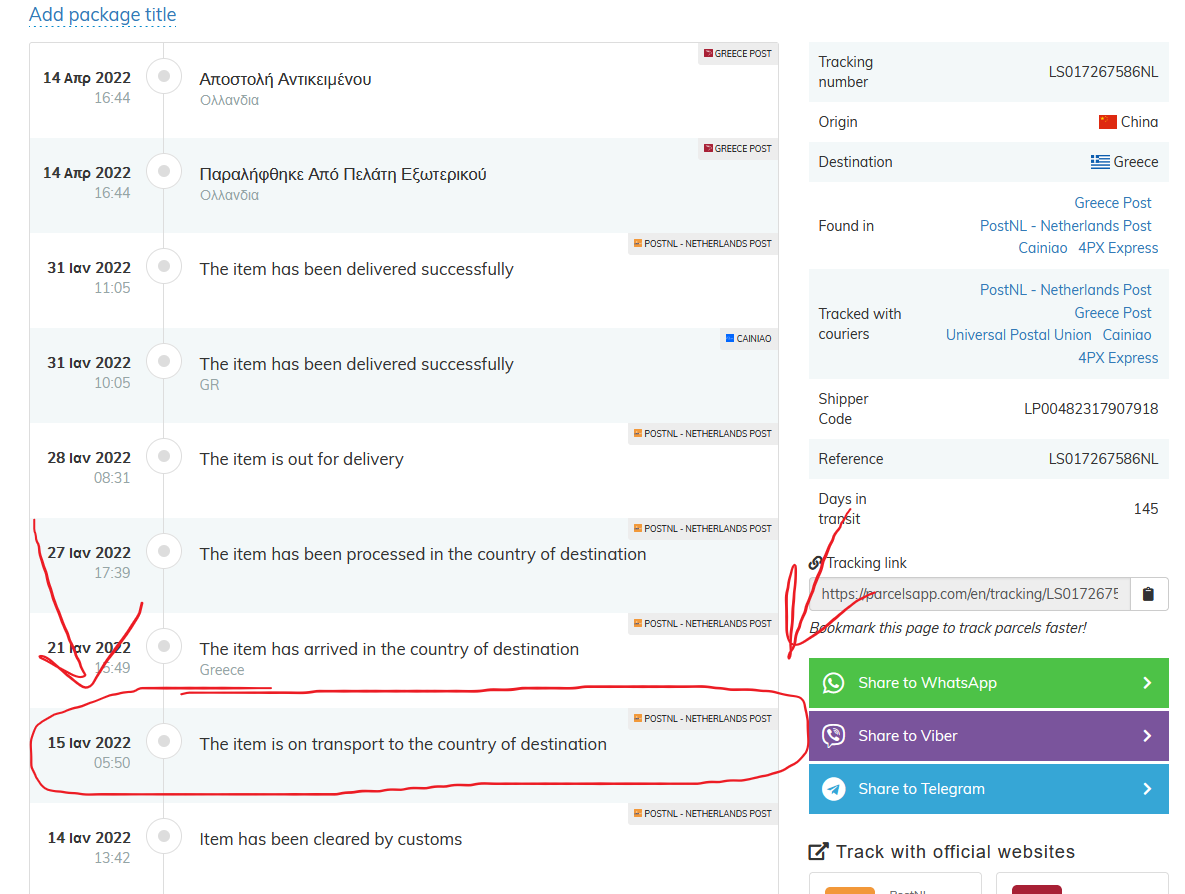Click timeline marker for Αποστολή Αντικειμένου
Image resolution: width=1185 pixels, height=894 pixels.
click(x=164, y=76)
